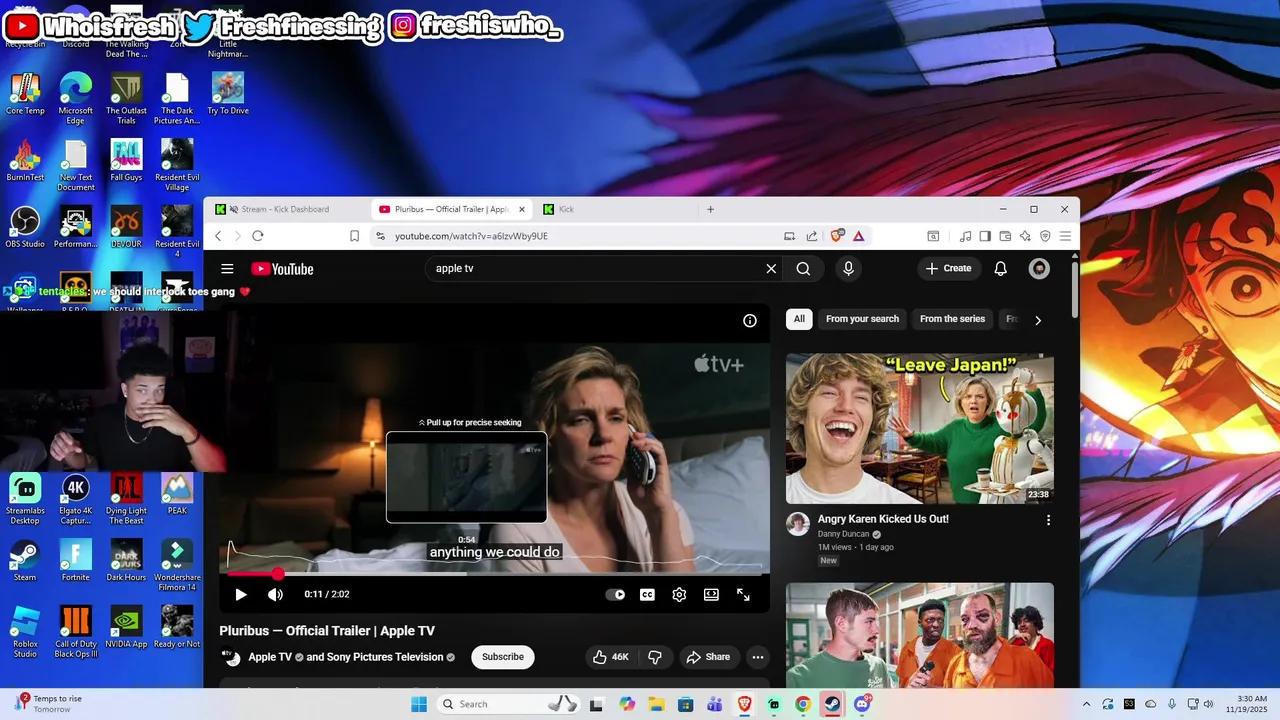Image resolution: width=1280 pixels, height=720 pixels.
Task: Enter full screen on the video player
Action: pyautogui.click(x=743, y=594)
